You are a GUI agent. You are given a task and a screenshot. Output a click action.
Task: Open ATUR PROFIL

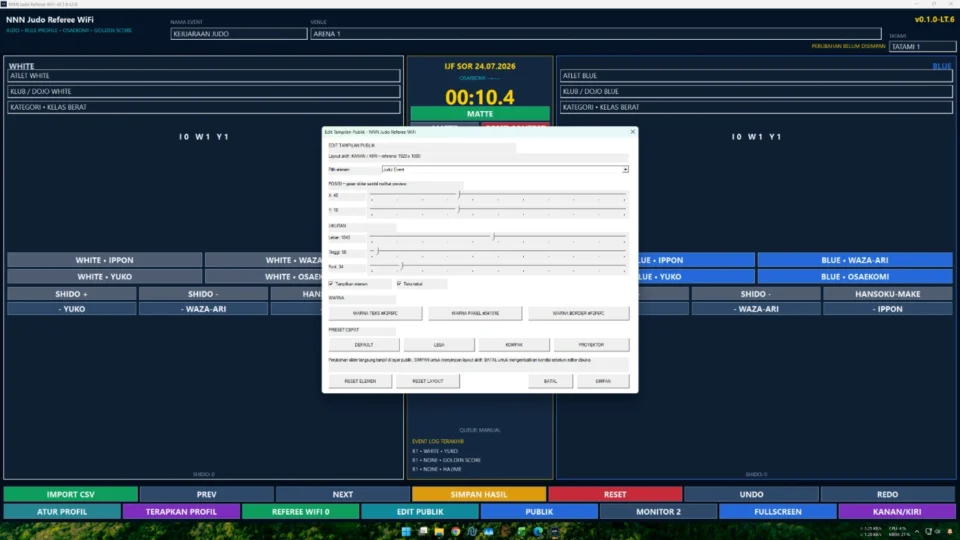click(x=62, y=511)
